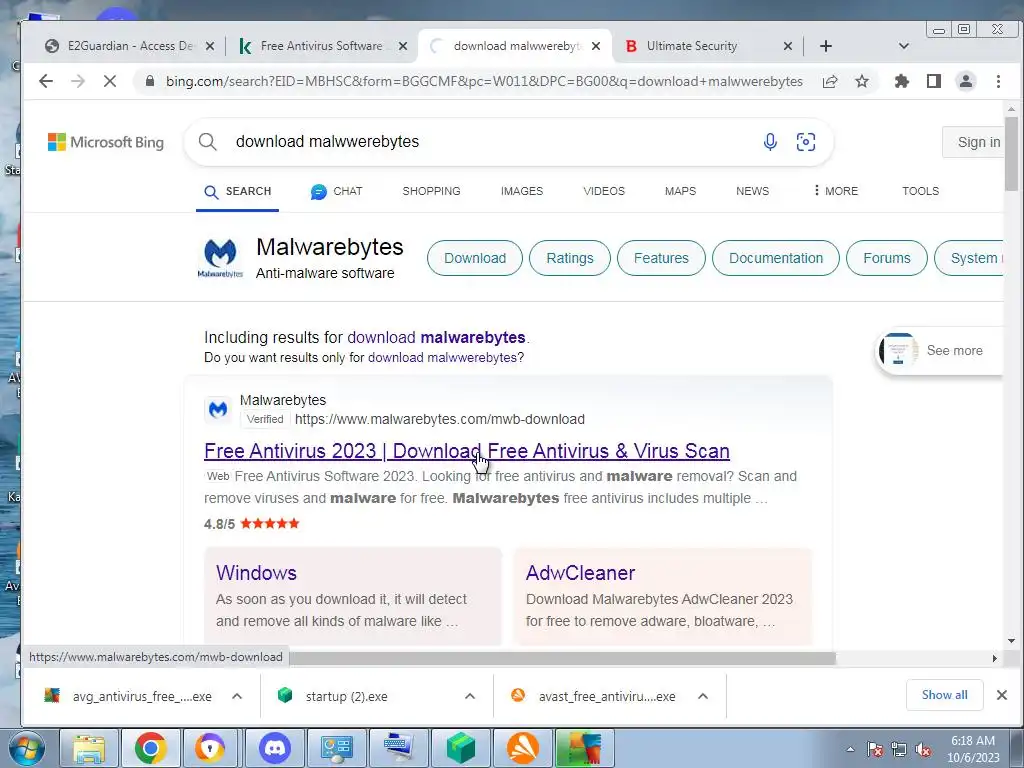Viewport: 1024px width, 768px height.
Task: Click the Bing search magnifier icon
Action: pos(208,142)
